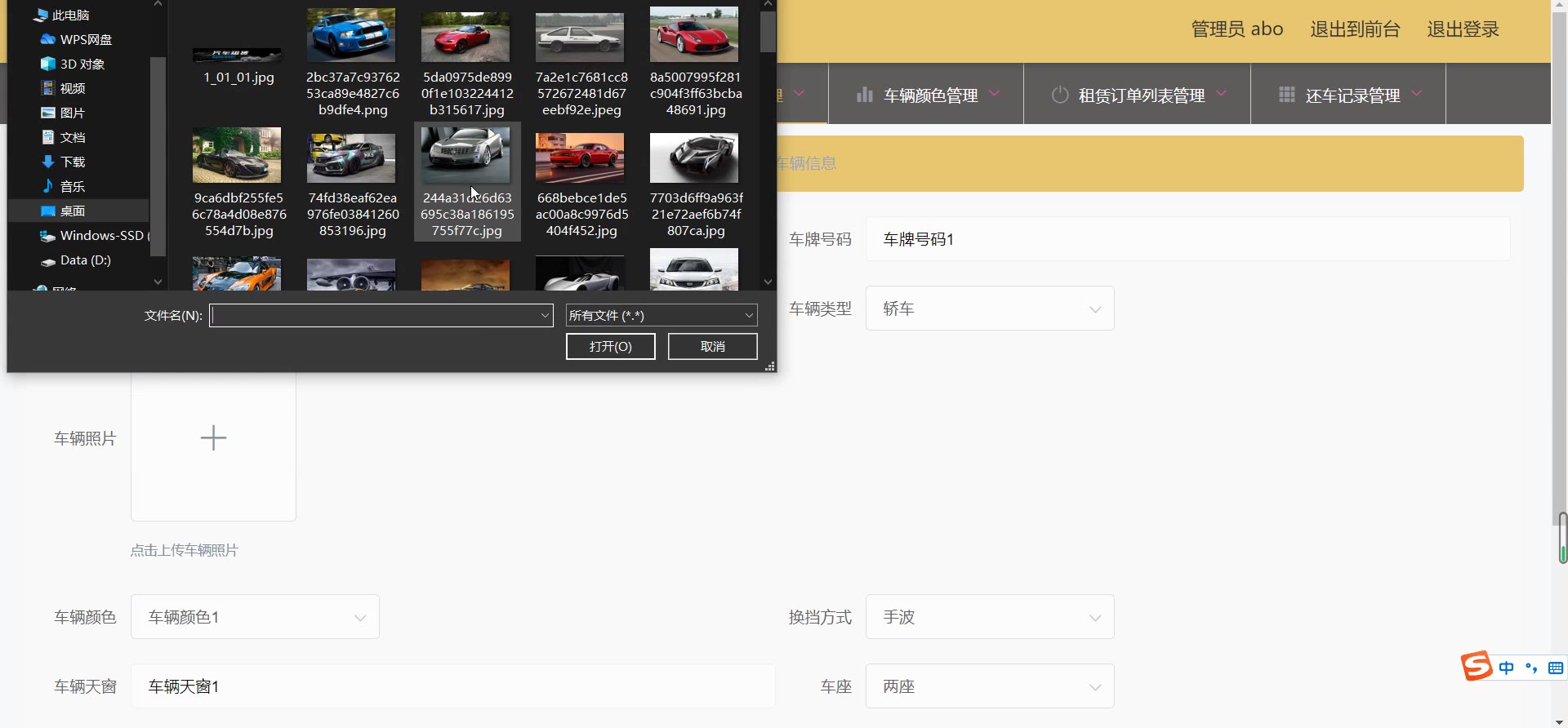Open the 车辆颜色 dropdown
Image resolution: width=1568 pixels, height=728 pixels.
click(255, 617)
